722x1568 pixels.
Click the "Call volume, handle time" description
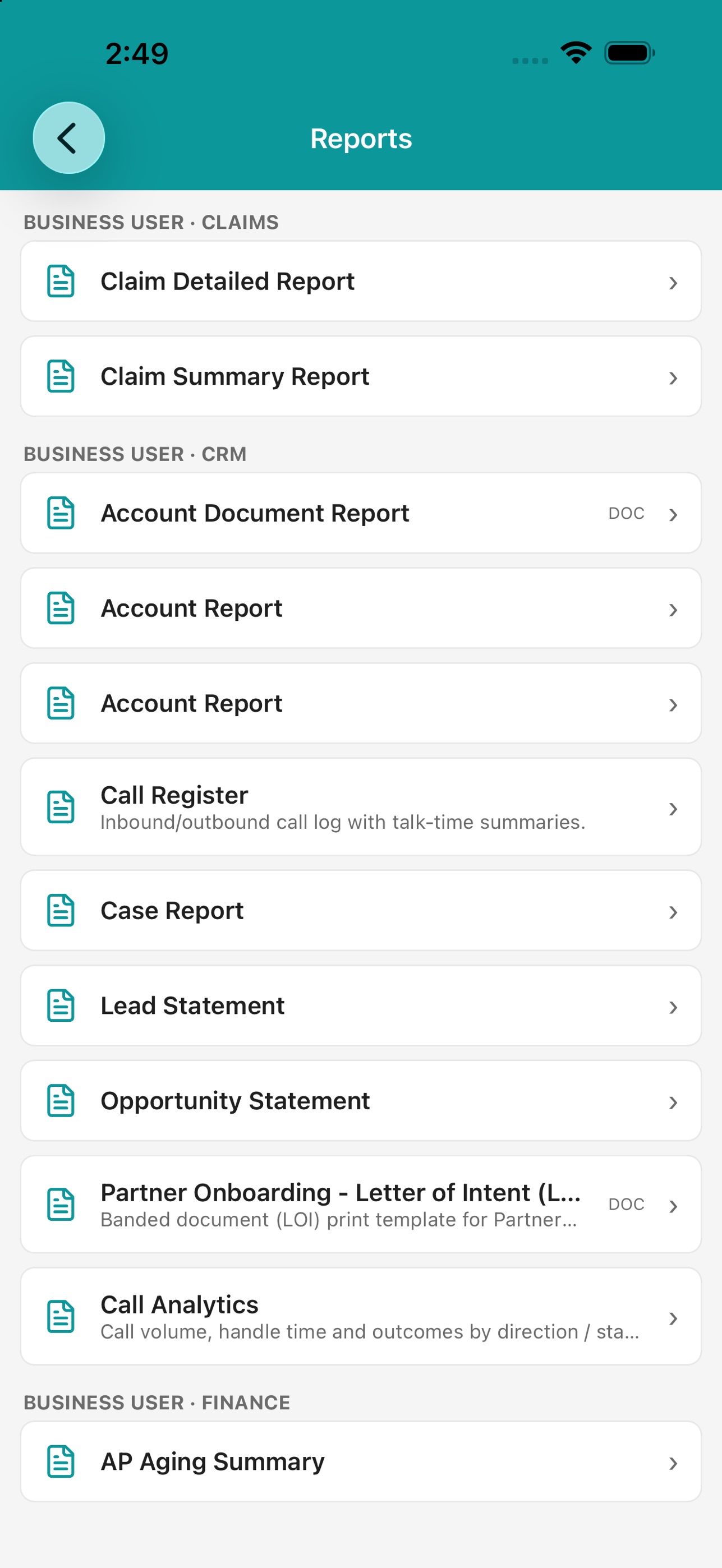pos(370,1332)
